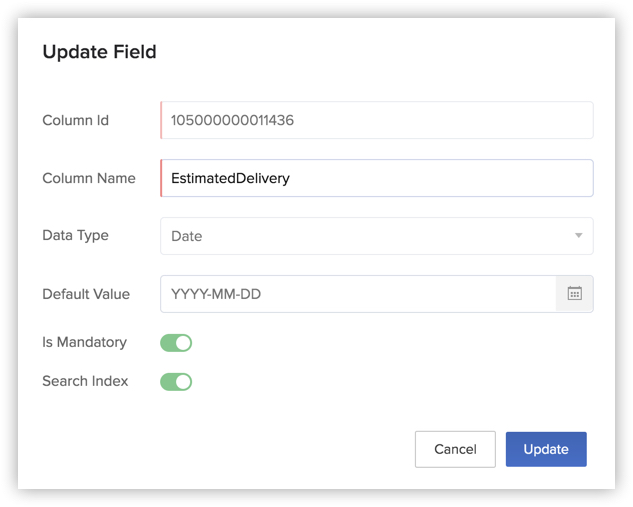The height and width of the screenshot is (507, 633).
Task: Click the Update Field dialog heading
Action: pos(99,52)
